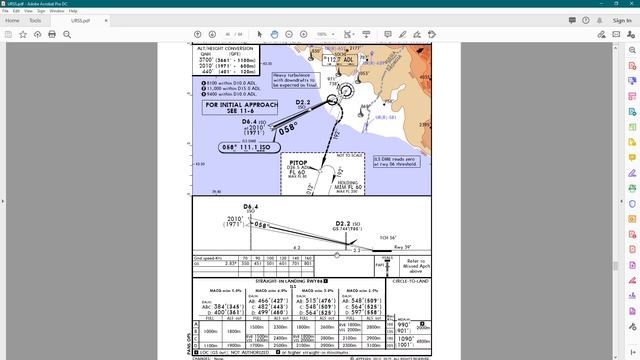Screen dimensions: 640x360
Task: Open the notifications bell
Action: [x=599, y=20]
